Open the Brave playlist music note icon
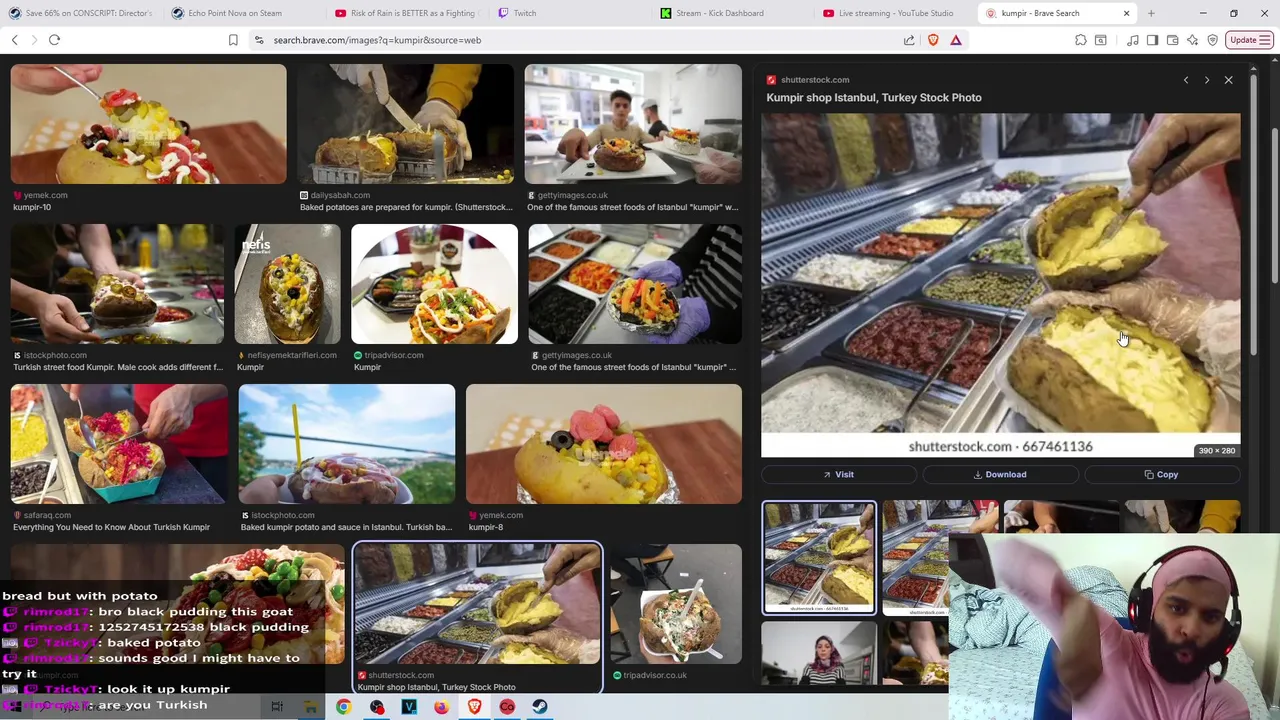Screen dimensions: 1280x720 pyautogui.click(x=1132, y=40)
